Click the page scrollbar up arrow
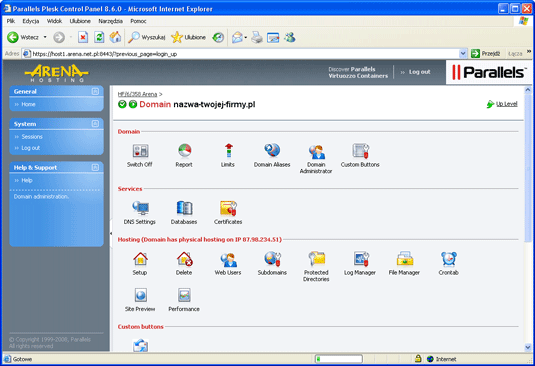Screen dimensions: 535x366 tap(528, 90)
